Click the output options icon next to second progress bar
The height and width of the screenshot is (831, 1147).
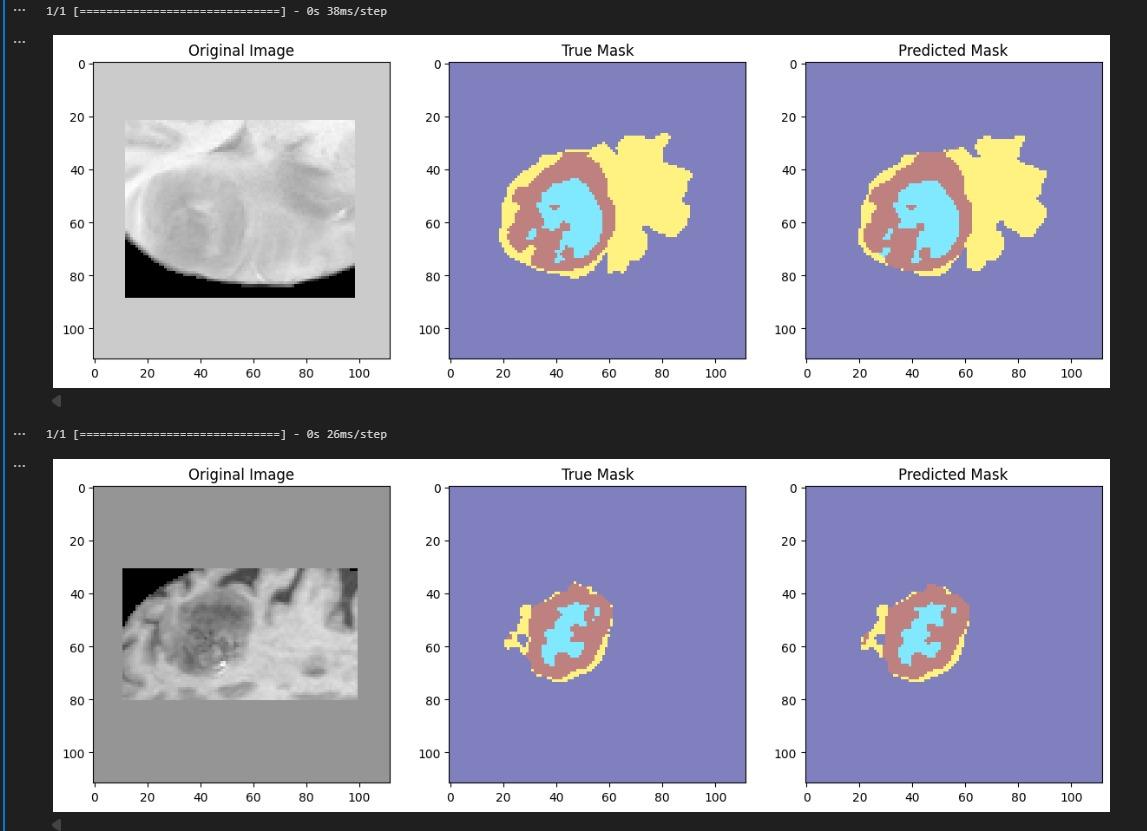coord(19,434)
